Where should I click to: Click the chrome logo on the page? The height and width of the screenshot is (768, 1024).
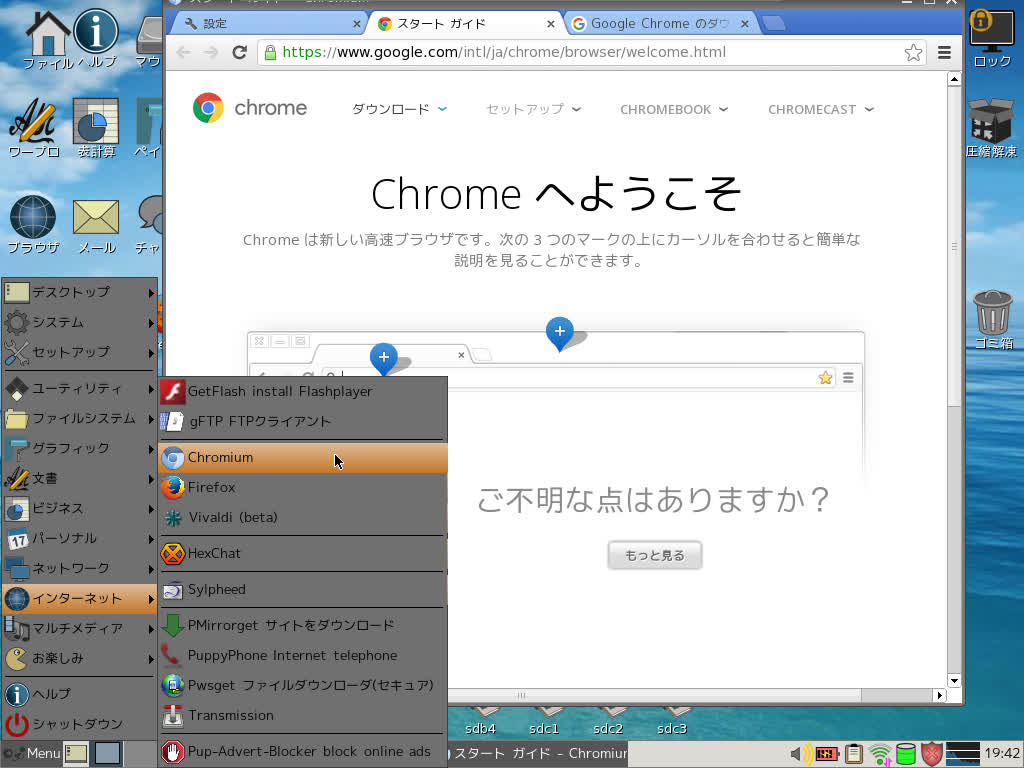(x=250, y=108)
